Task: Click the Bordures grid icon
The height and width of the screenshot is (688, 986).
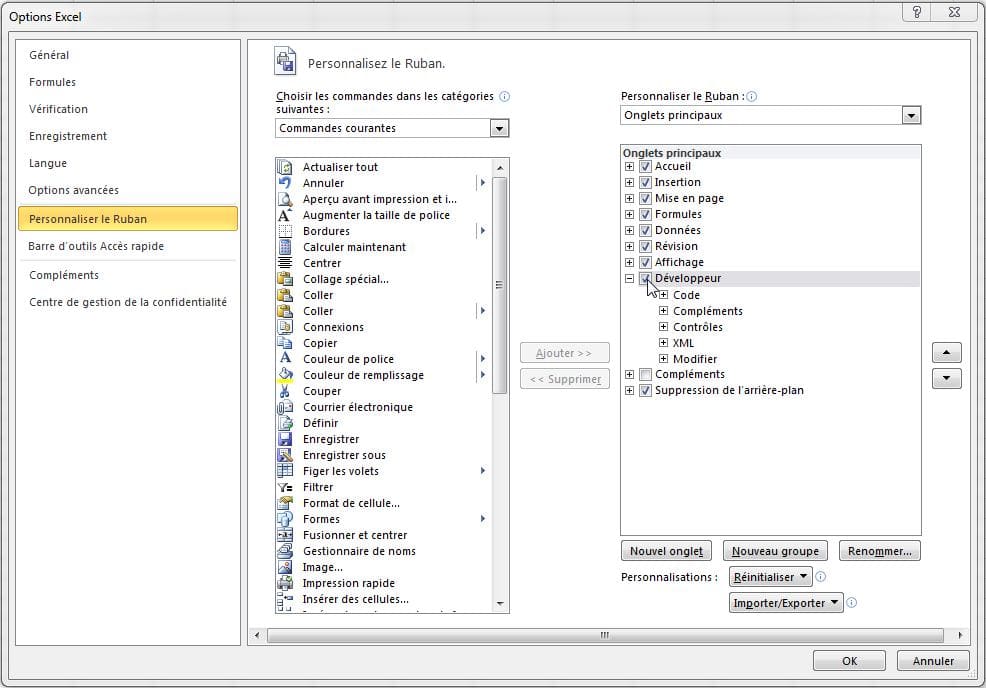Action: [285, 231]
